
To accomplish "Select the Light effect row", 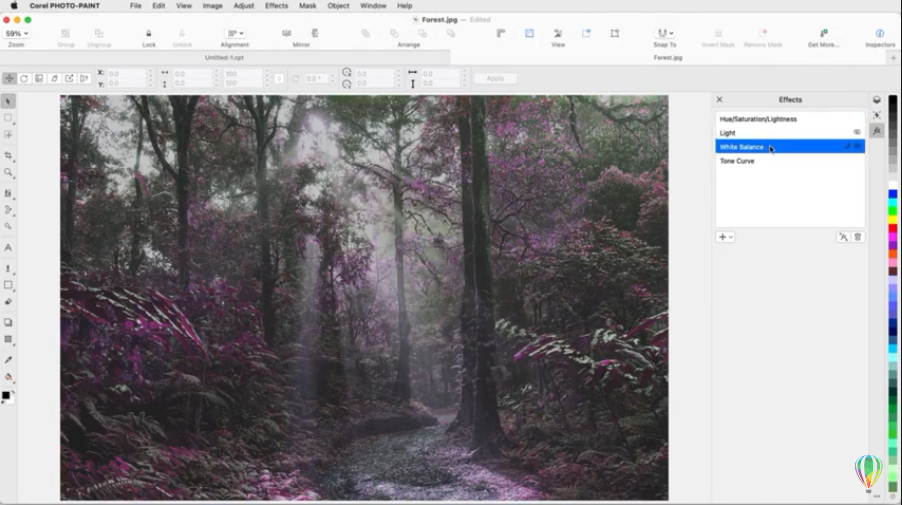I will [790, 133].
